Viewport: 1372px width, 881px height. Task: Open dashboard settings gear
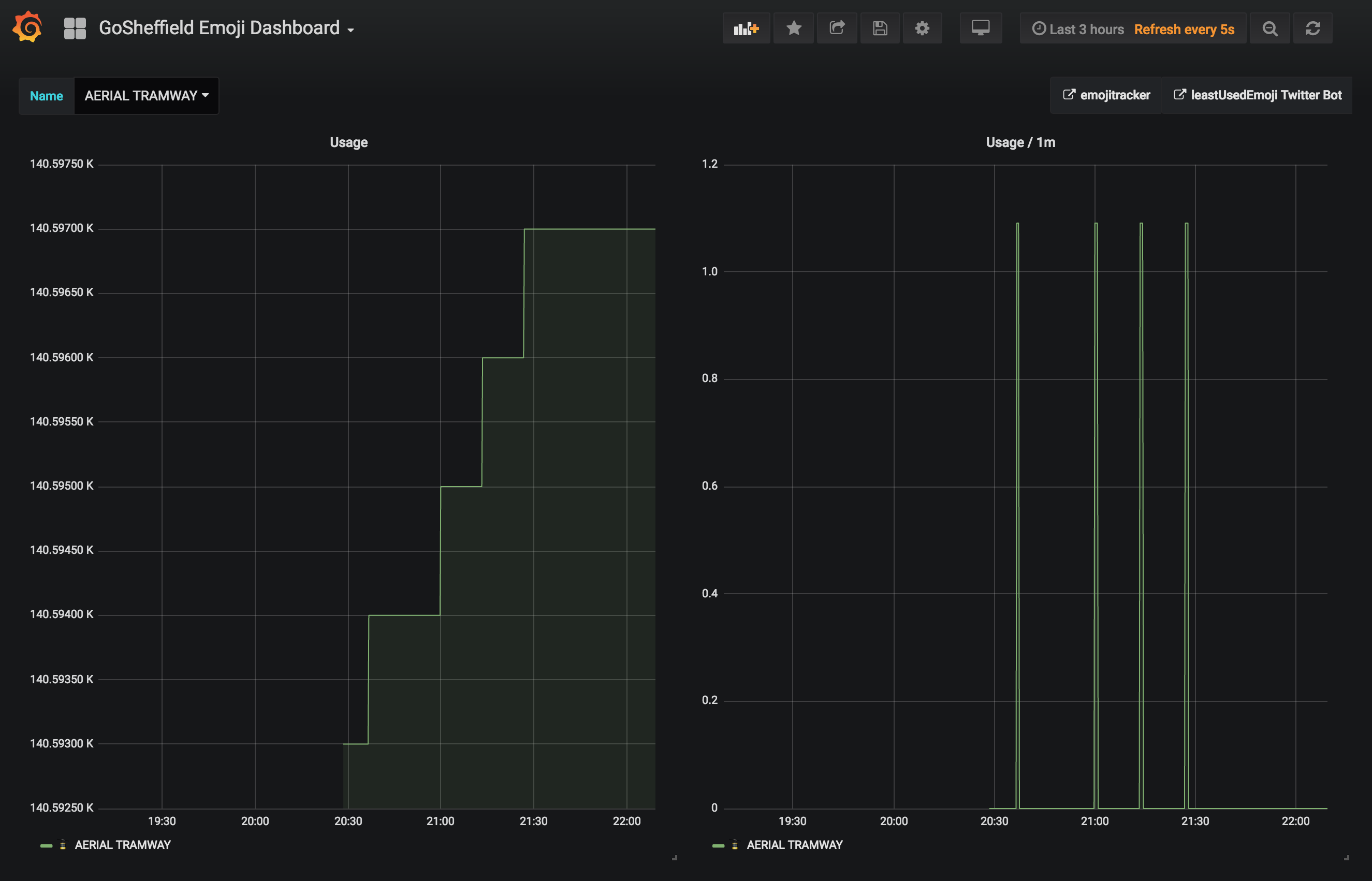point(922,28)
